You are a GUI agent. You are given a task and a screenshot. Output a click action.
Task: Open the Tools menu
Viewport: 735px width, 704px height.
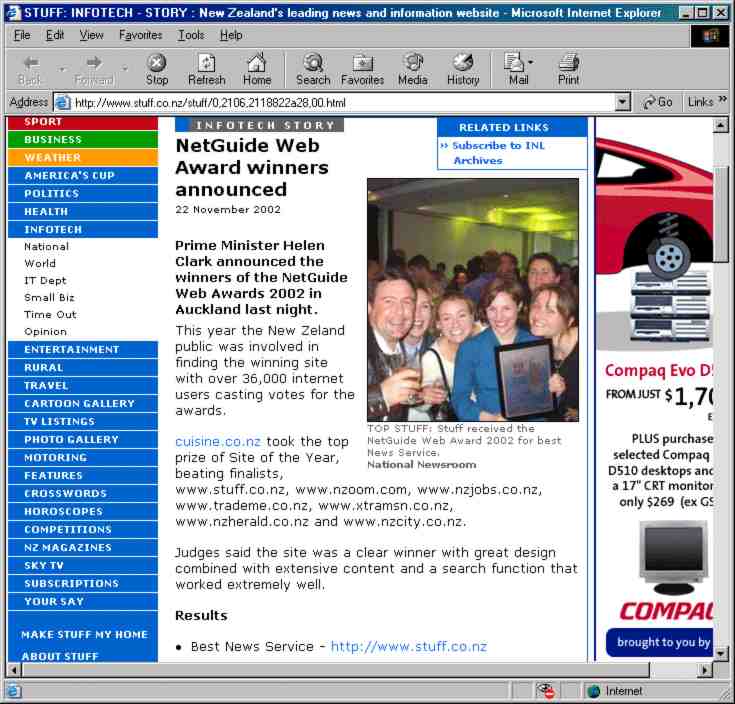pyautogui.click(x=190, y=35)
